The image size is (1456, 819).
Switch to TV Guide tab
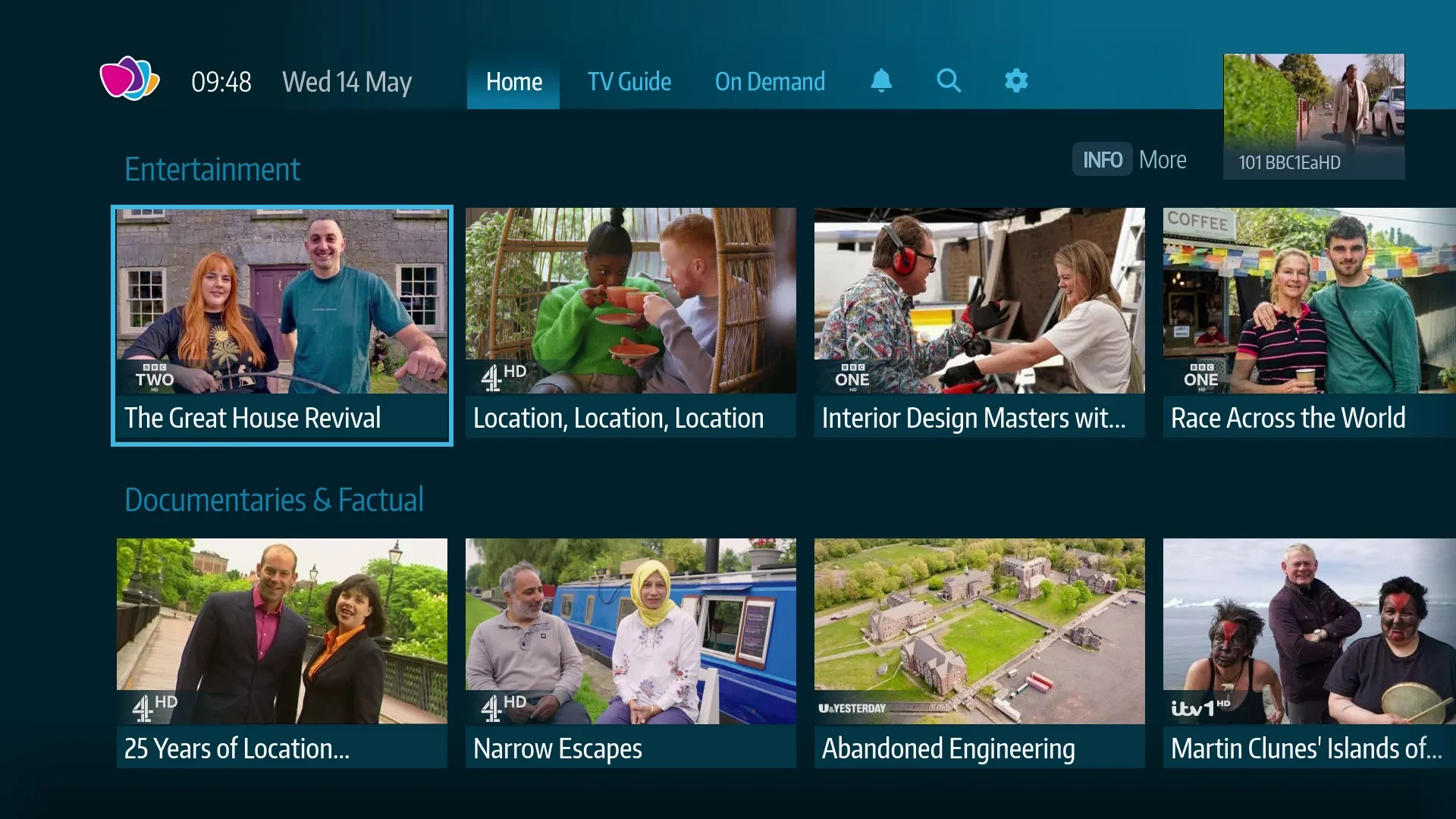click(629, 82)
